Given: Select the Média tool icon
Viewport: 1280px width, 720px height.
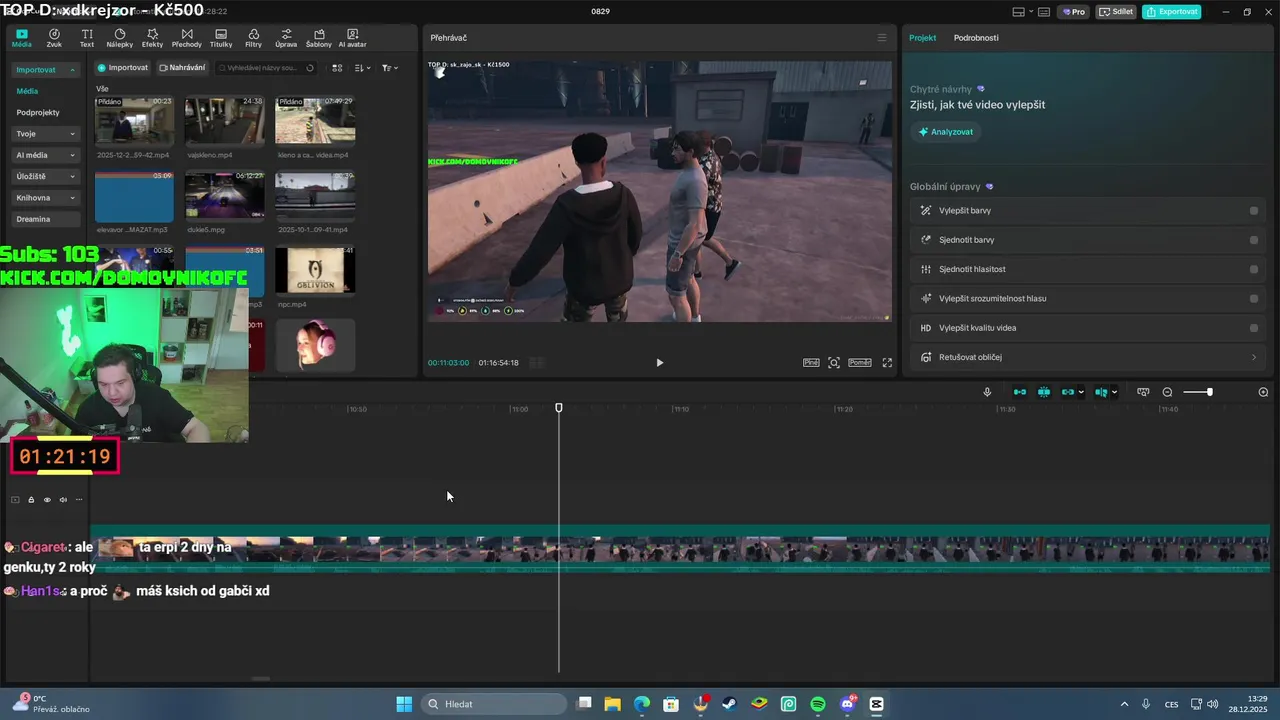Looking at the screenshot, I should (21, 38).
